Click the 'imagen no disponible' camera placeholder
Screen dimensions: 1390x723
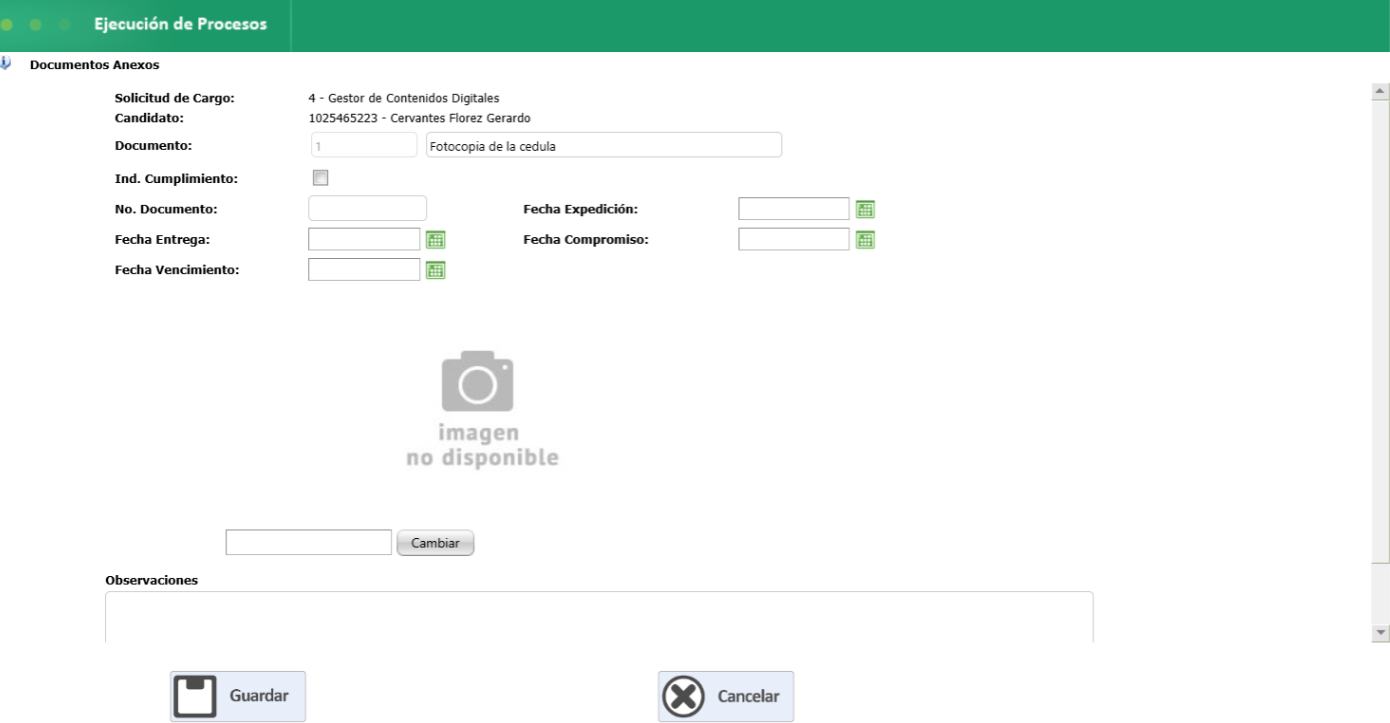coord(482,409)
